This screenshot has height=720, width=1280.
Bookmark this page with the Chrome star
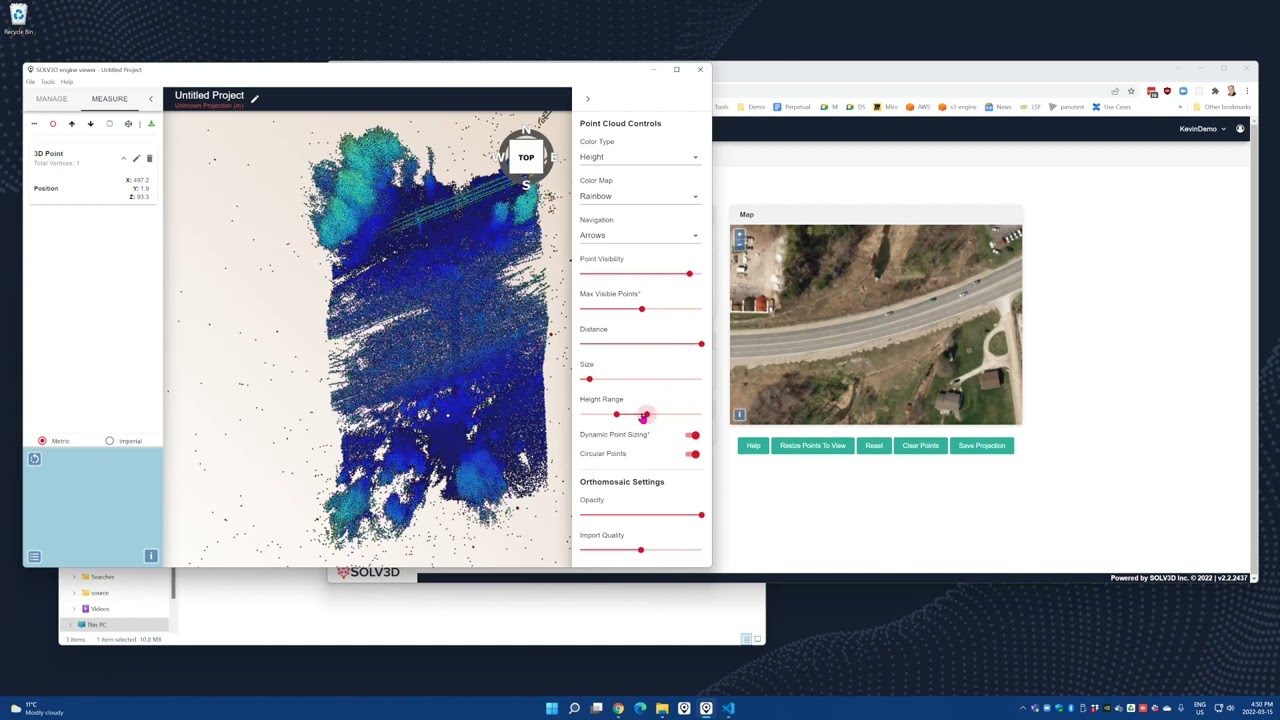click(x=1131, y=91)
